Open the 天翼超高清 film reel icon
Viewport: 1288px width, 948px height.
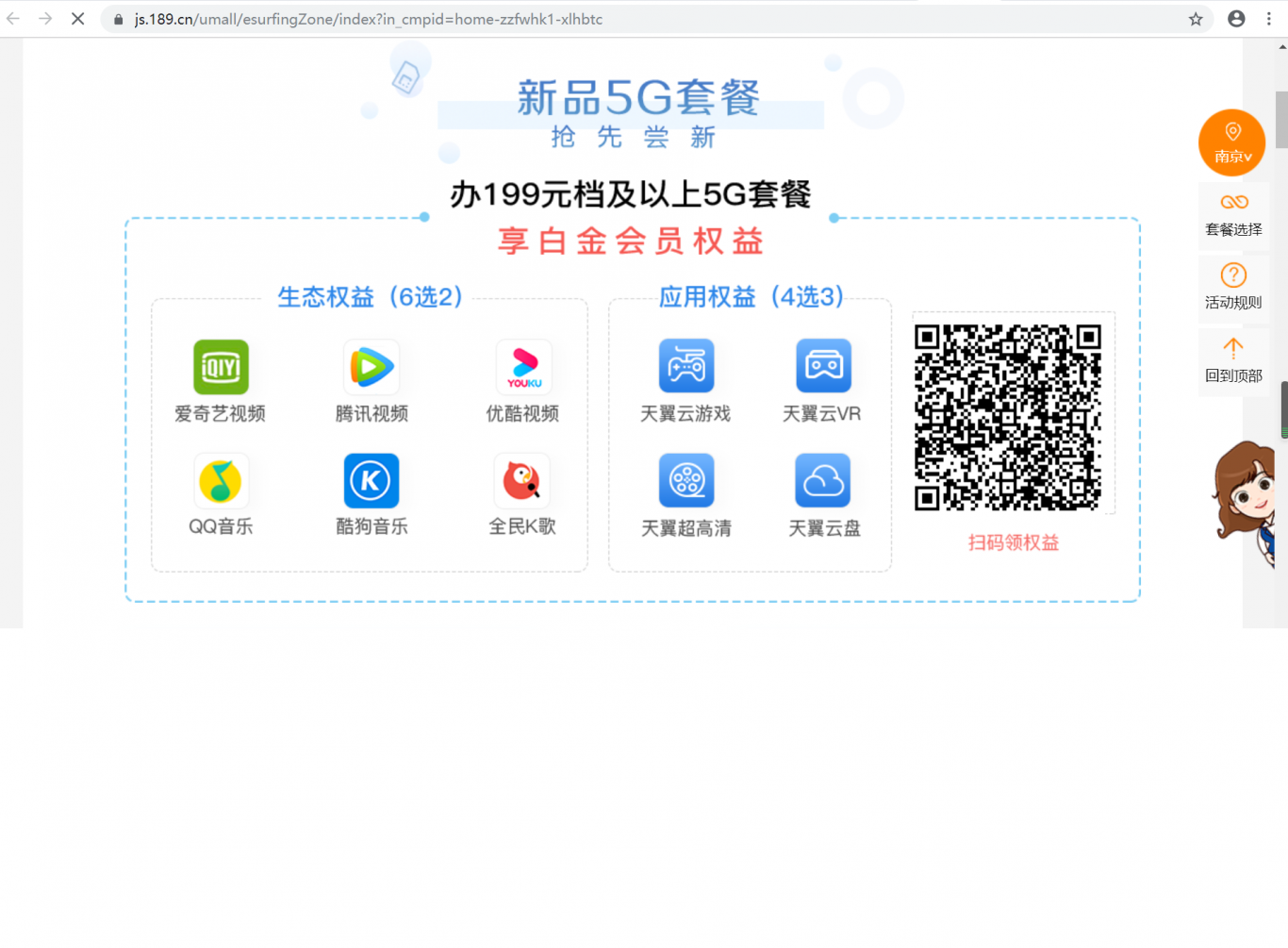pos(686,480)
